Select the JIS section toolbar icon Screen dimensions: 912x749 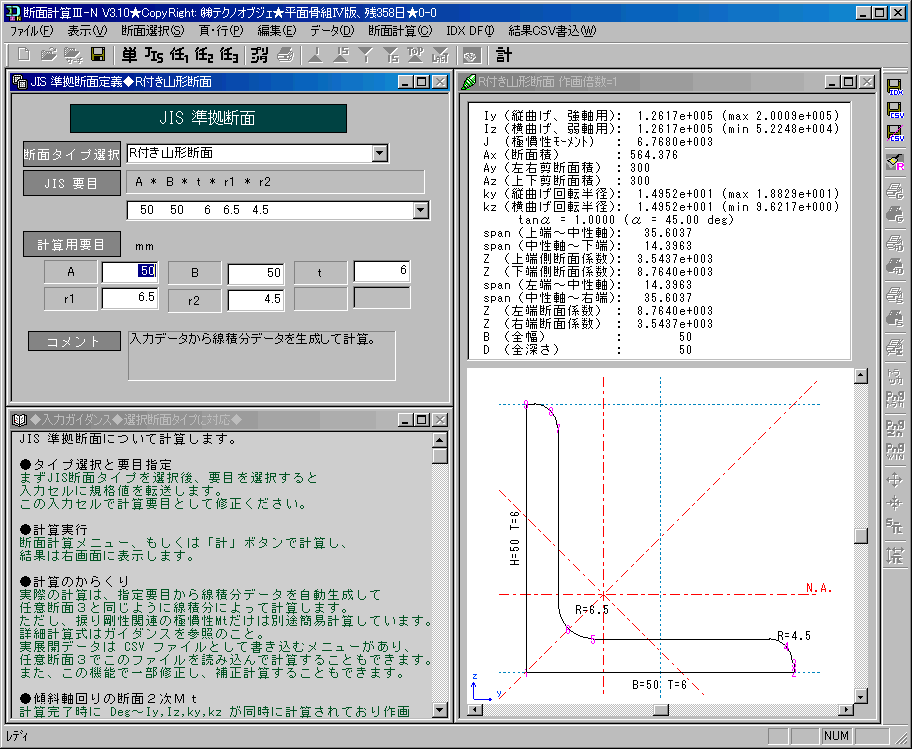tap(154, 55)
